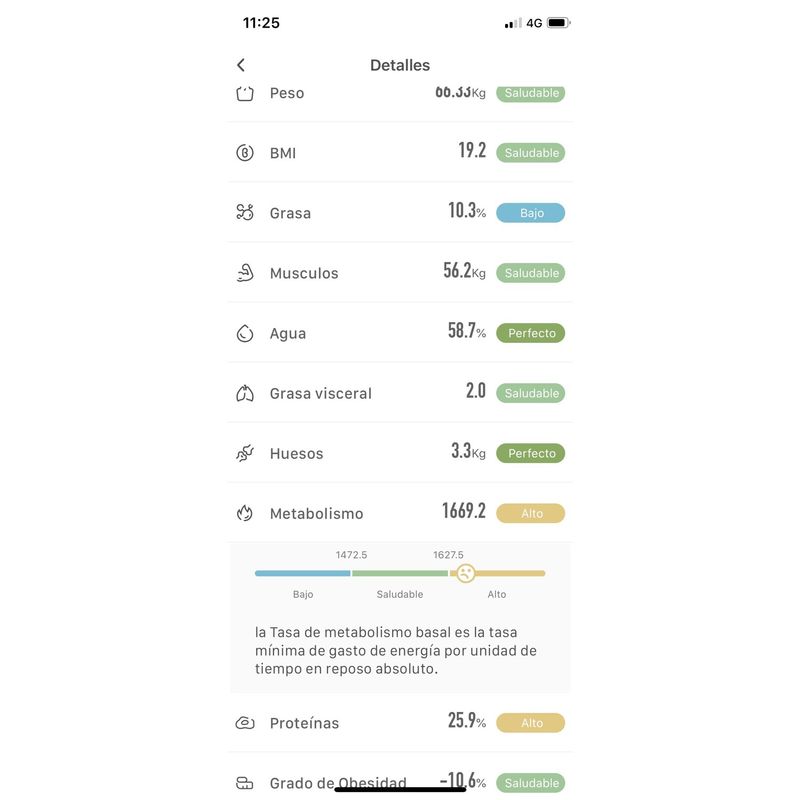Tap the battery indicator in status bar
This screenshot has width=800, height=800.
(558, 23)
